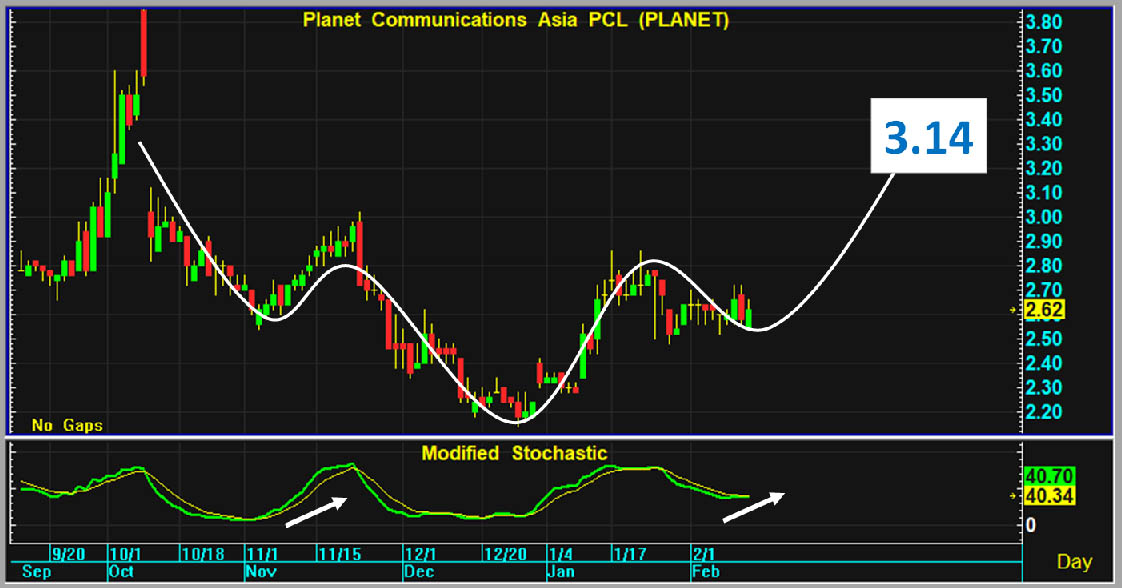Click the 2.70 price axis label
Viewport: 1122px width, 588px height.
(x=1043, y=290)
